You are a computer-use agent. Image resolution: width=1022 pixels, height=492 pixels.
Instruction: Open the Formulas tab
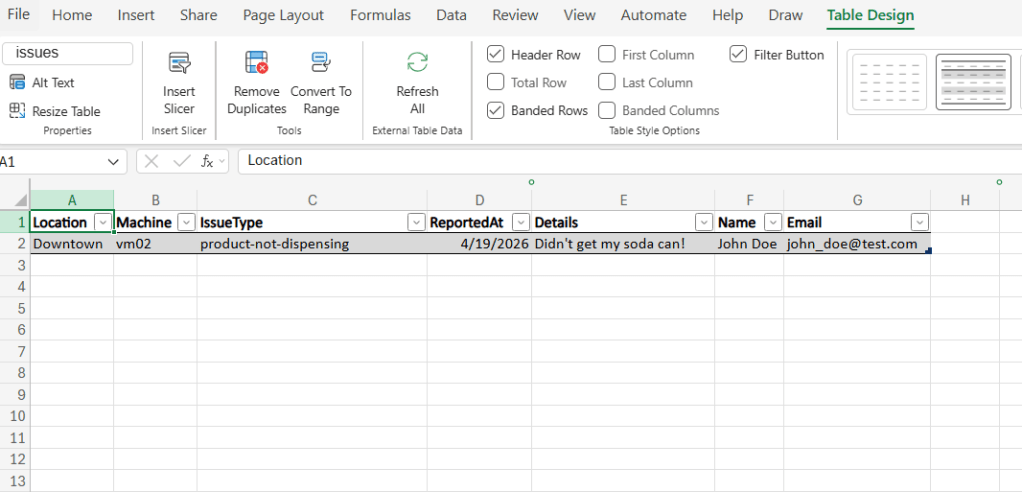pyautogui.click(x=381, y=15)
